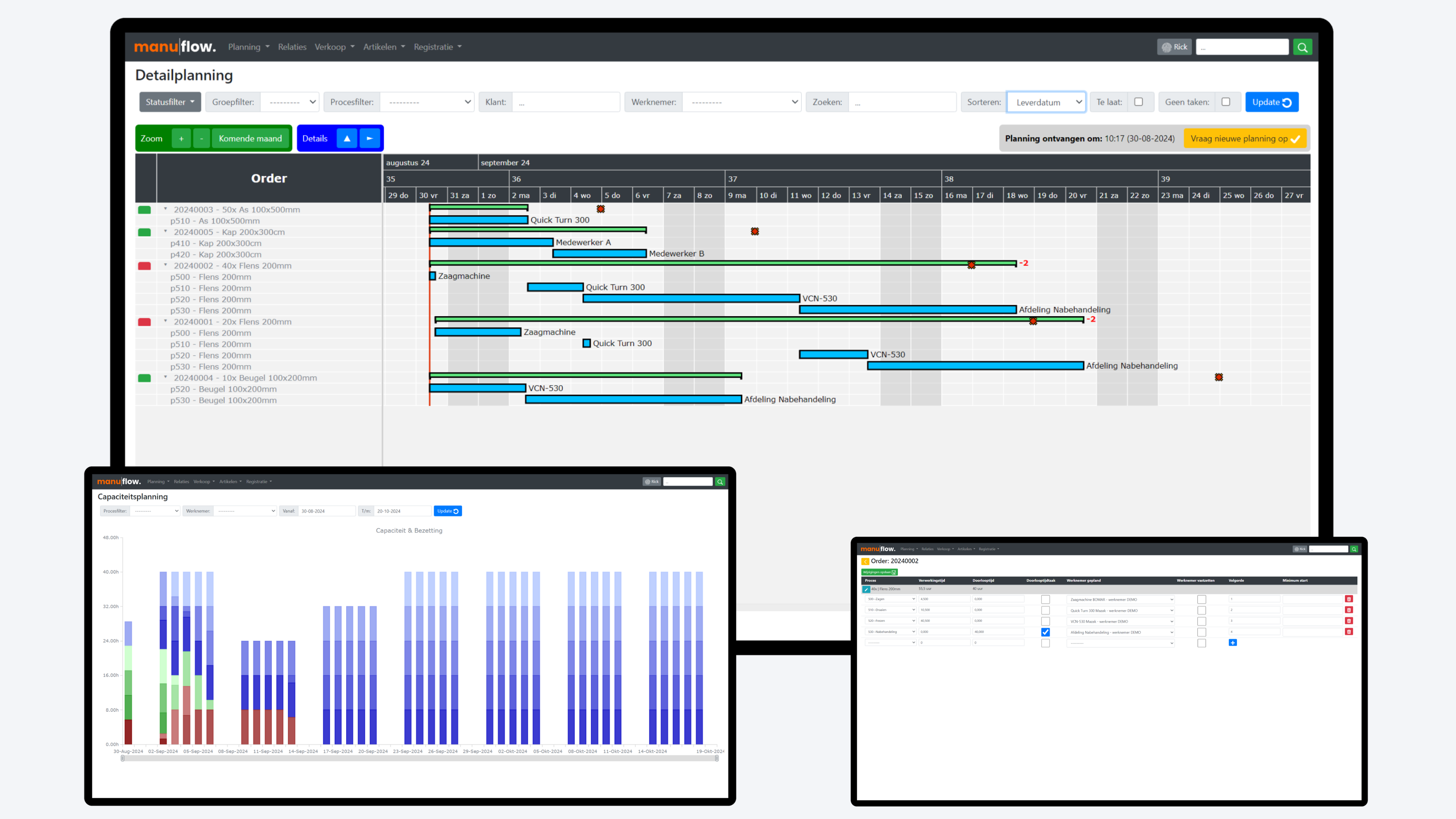Collapse order 20240002 - 40x Flens 200mm
Viewport: 1456px width, 819px height.
[x=166, y=265]
